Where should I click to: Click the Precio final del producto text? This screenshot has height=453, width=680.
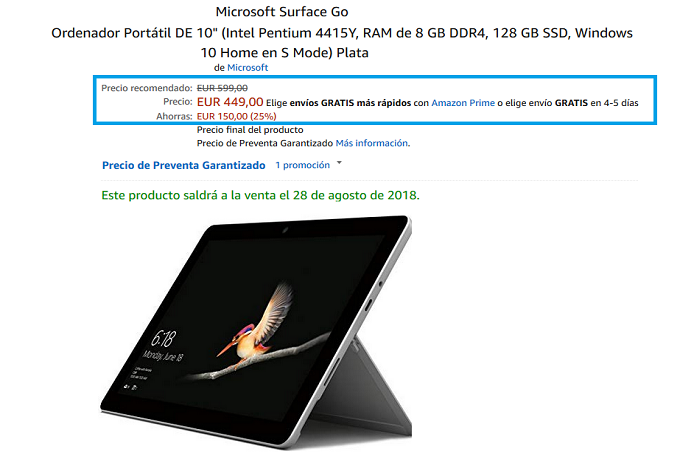250,130
